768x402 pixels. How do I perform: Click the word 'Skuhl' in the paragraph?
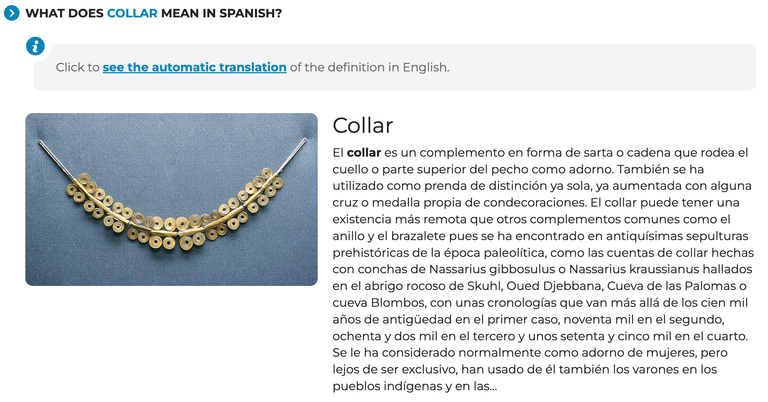click(x=484, y=286)
